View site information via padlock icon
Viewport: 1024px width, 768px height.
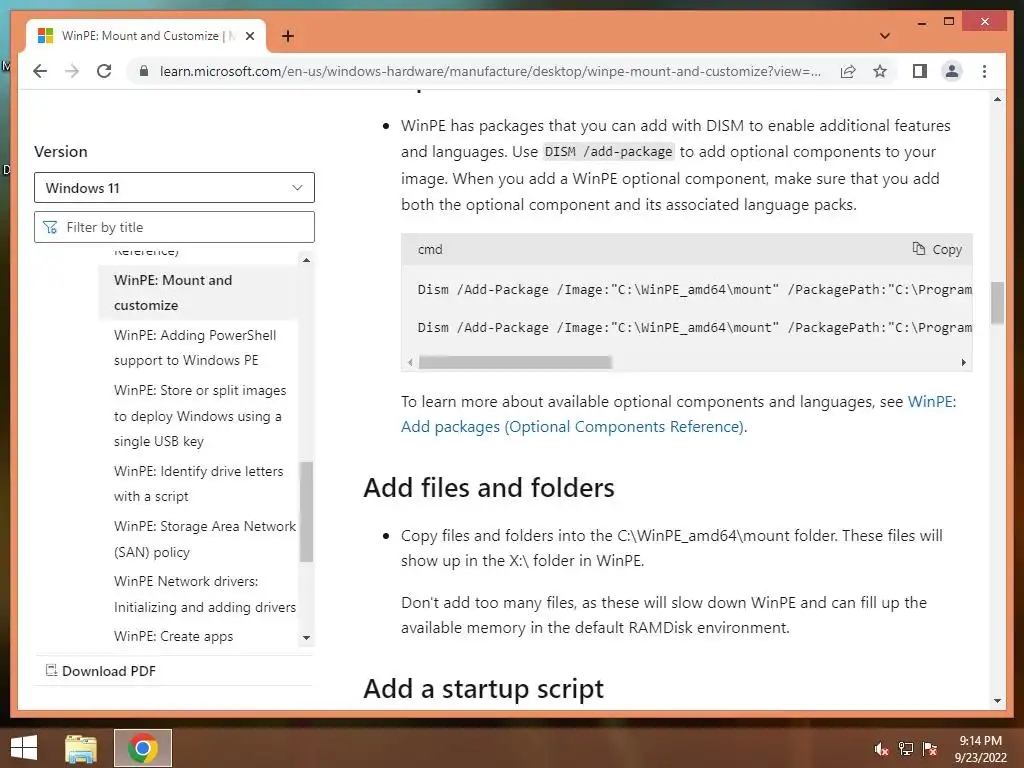[144, 71]
